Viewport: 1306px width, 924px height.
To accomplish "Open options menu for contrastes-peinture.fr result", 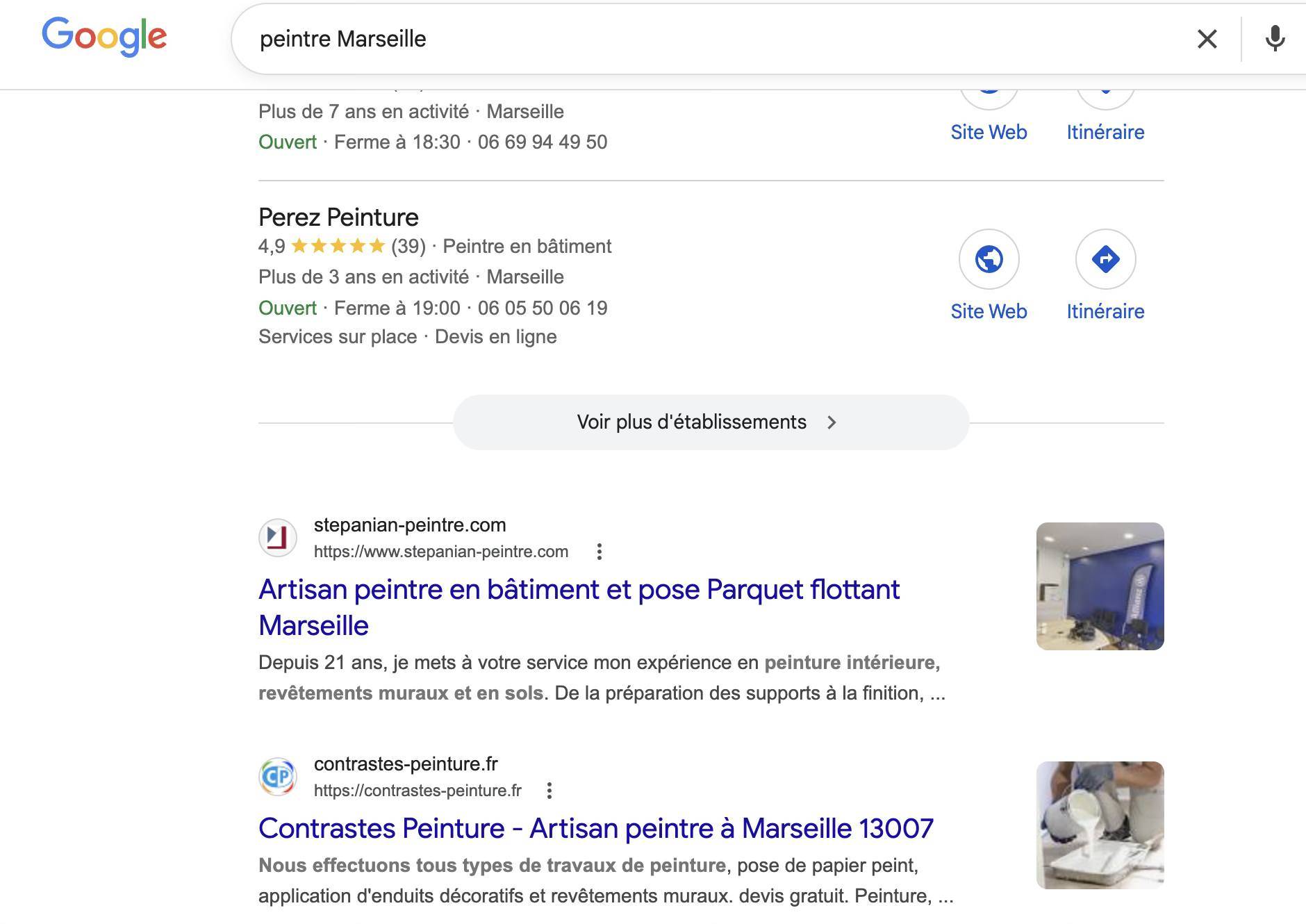I will [549, 791].
